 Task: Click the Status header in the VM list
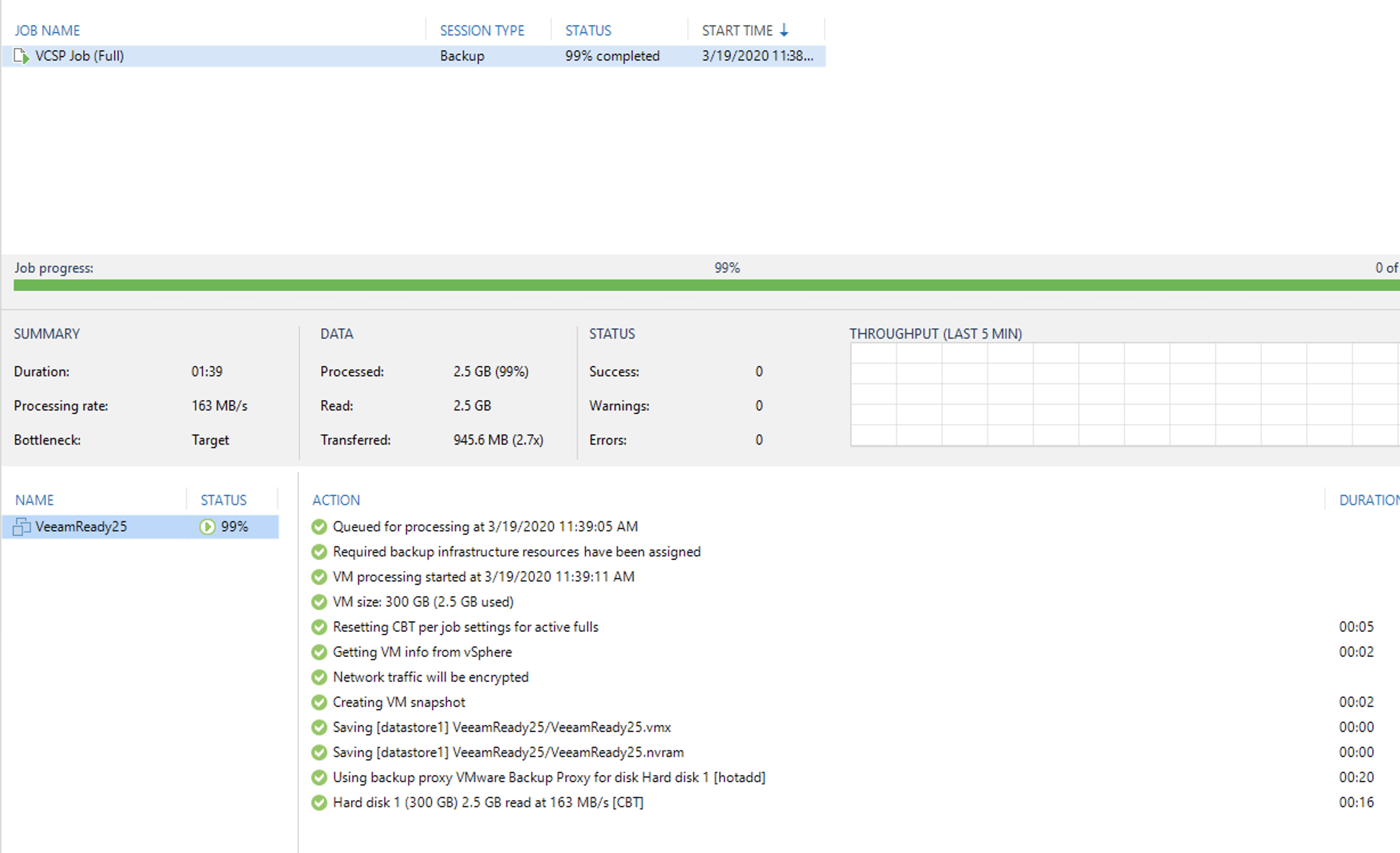223,500
